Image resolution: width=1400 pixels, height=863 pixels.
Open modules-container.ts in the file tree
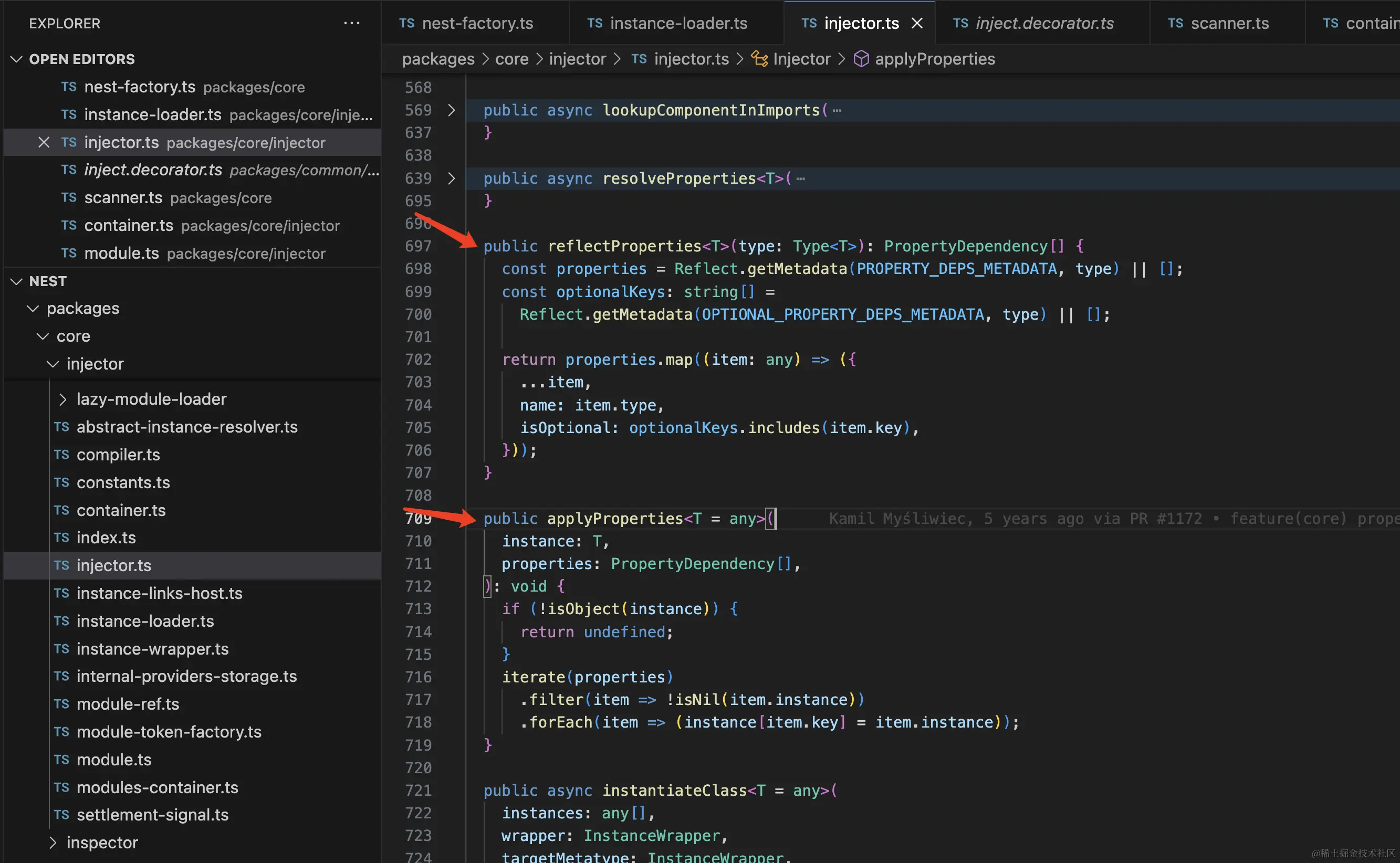(192, 787)
